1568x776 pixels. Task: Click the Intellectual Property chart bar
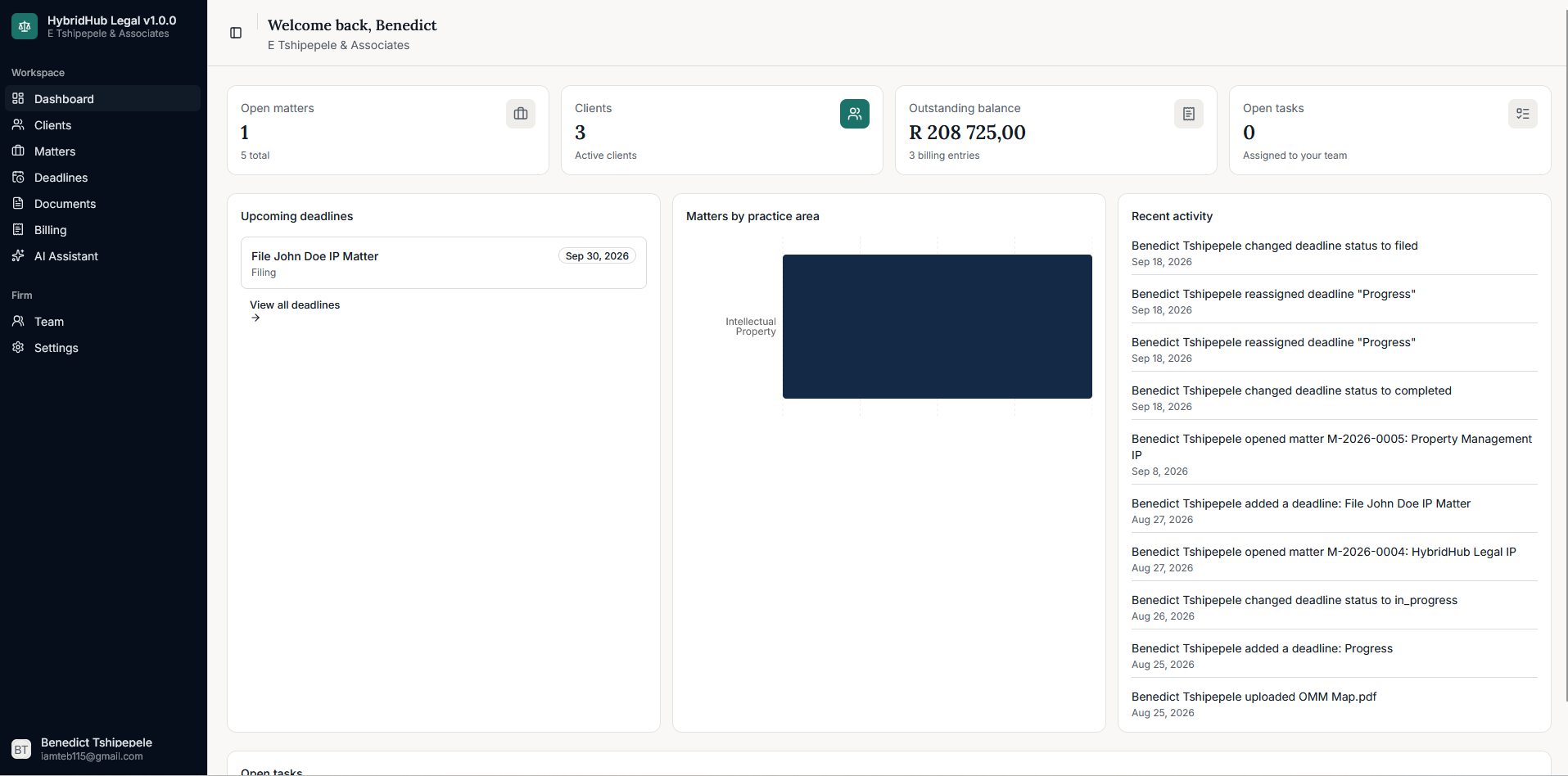(937, 327)
